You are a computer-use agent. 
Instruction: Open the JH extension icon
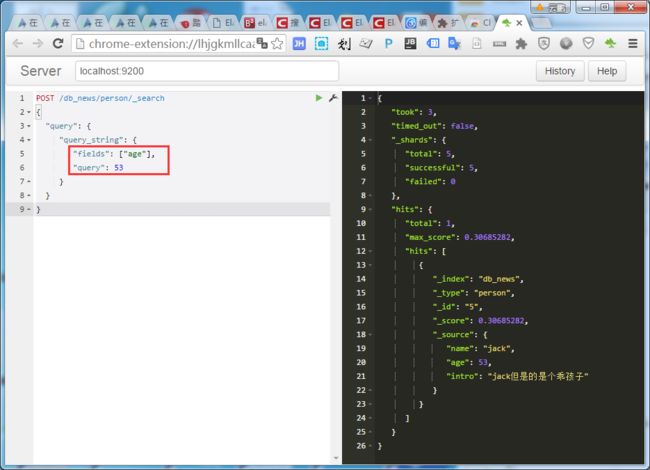(x=299, y=44)
